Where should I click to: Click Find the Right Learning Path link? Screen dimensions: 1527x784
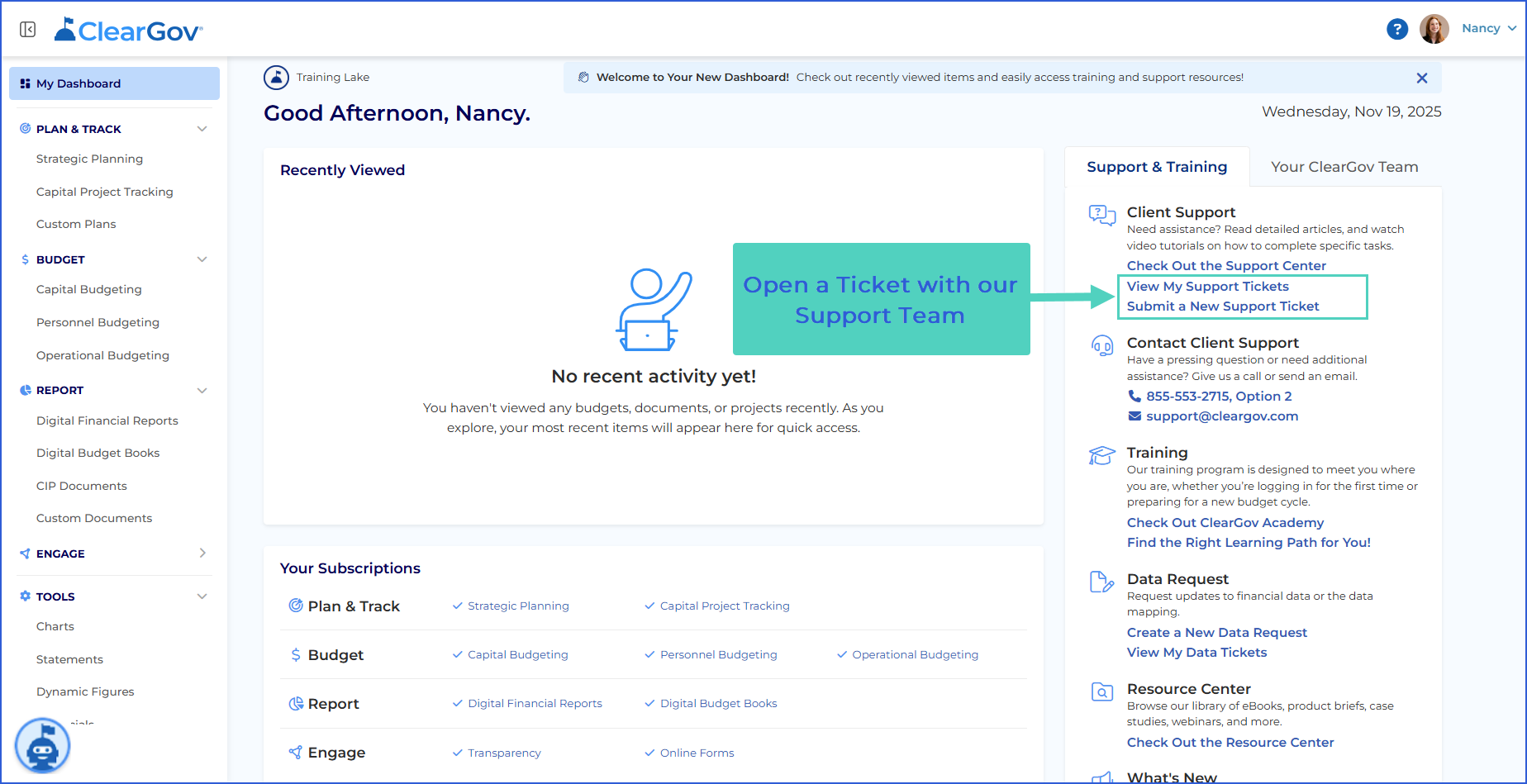point(1249,543)
